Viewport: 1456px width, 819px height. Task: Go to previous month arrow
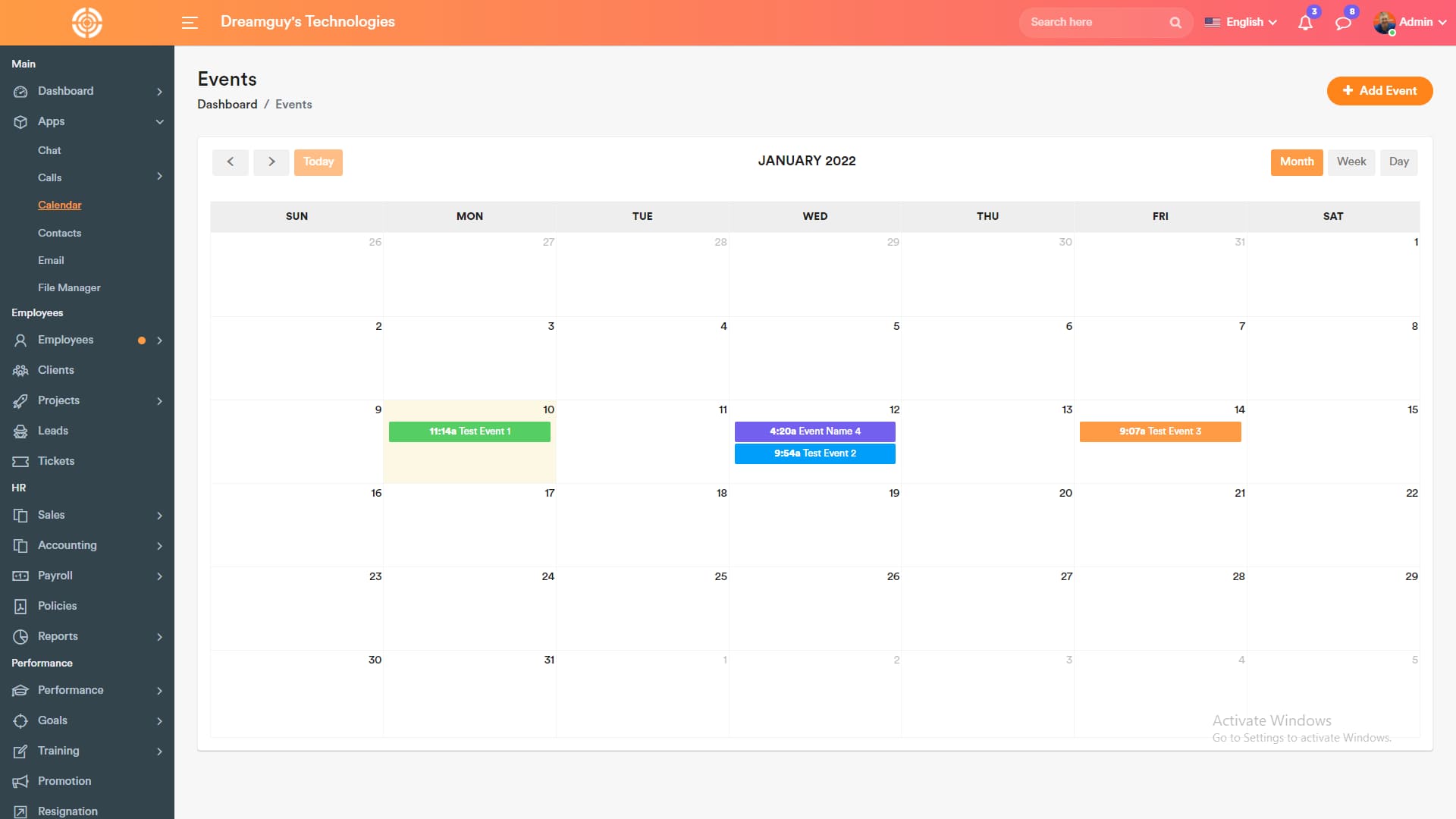coord(231,162)
